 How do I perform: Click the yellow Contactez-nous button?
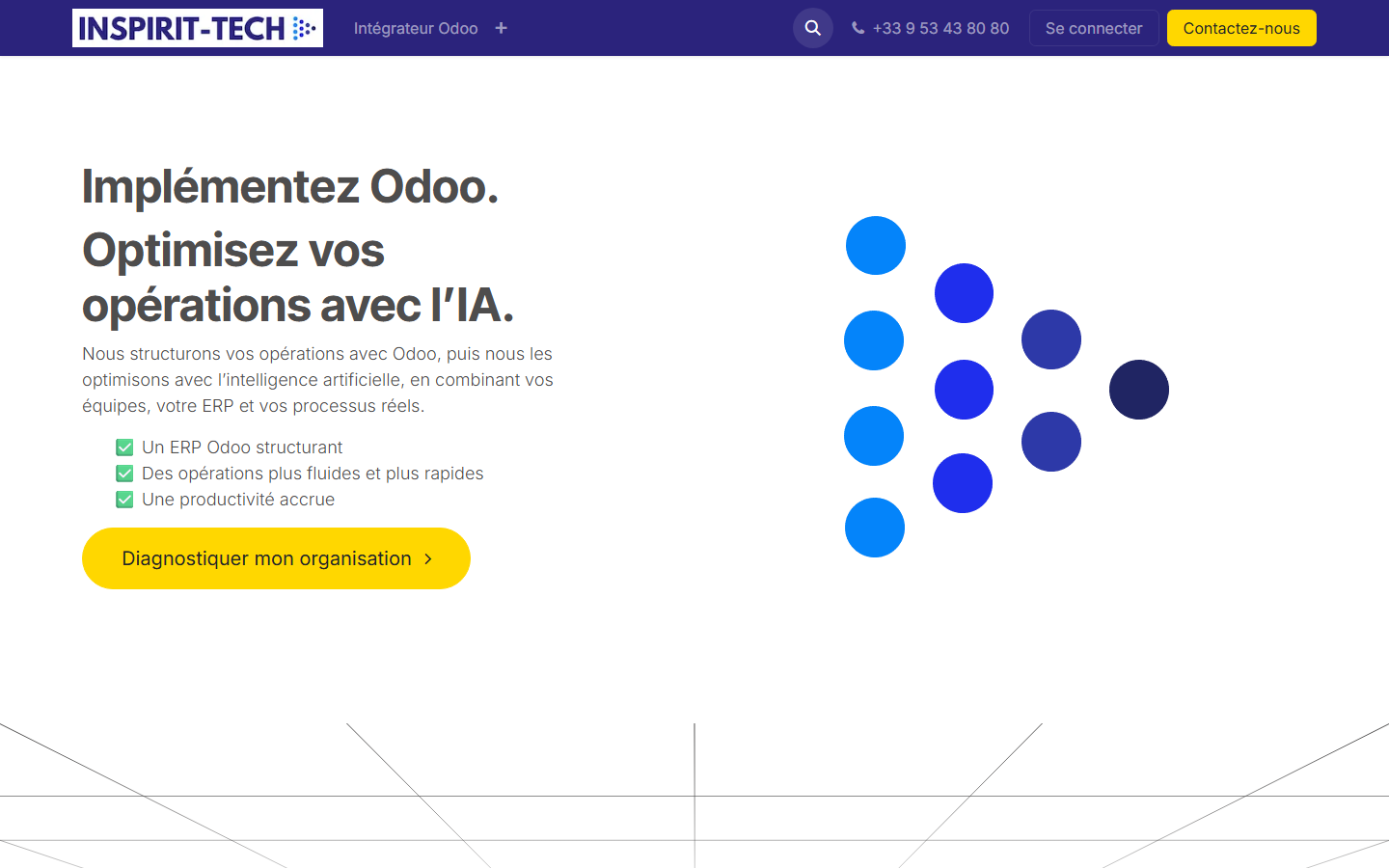(x=1241, y=28)
